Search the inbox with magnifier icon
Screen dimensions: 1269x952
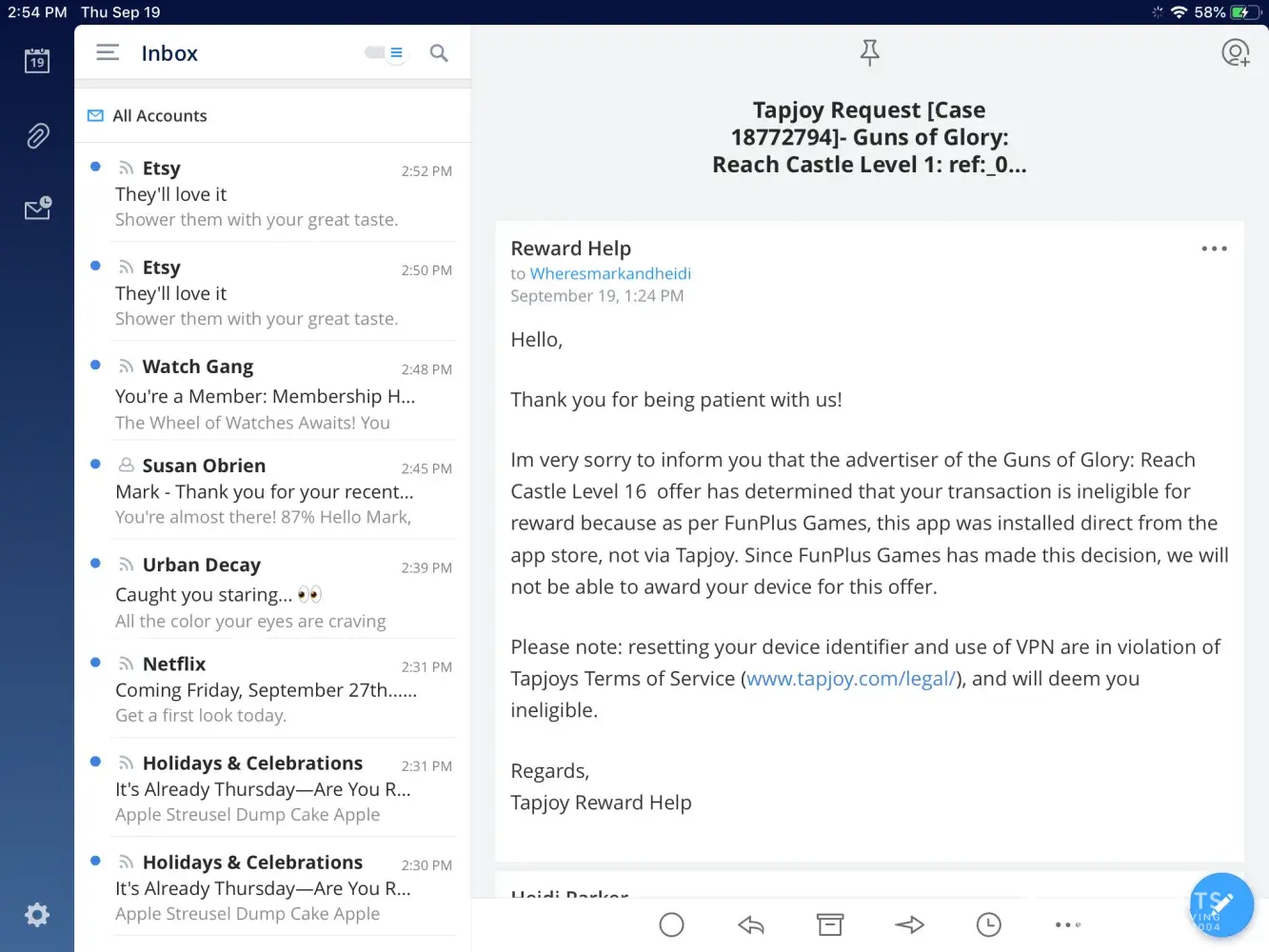tap(439, 53)
